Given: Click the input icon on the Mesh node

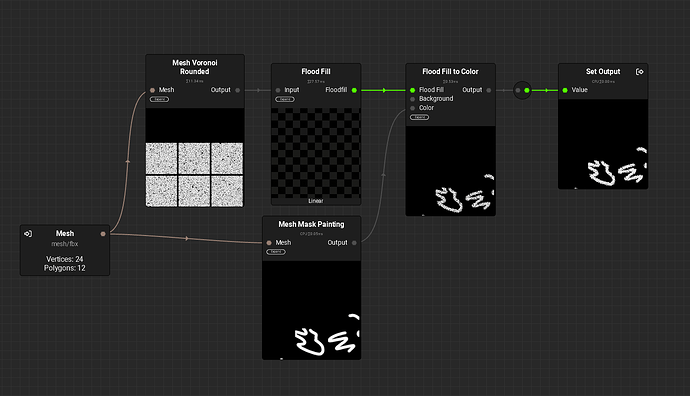Looking at the screenshot, I should pos(28,234).
